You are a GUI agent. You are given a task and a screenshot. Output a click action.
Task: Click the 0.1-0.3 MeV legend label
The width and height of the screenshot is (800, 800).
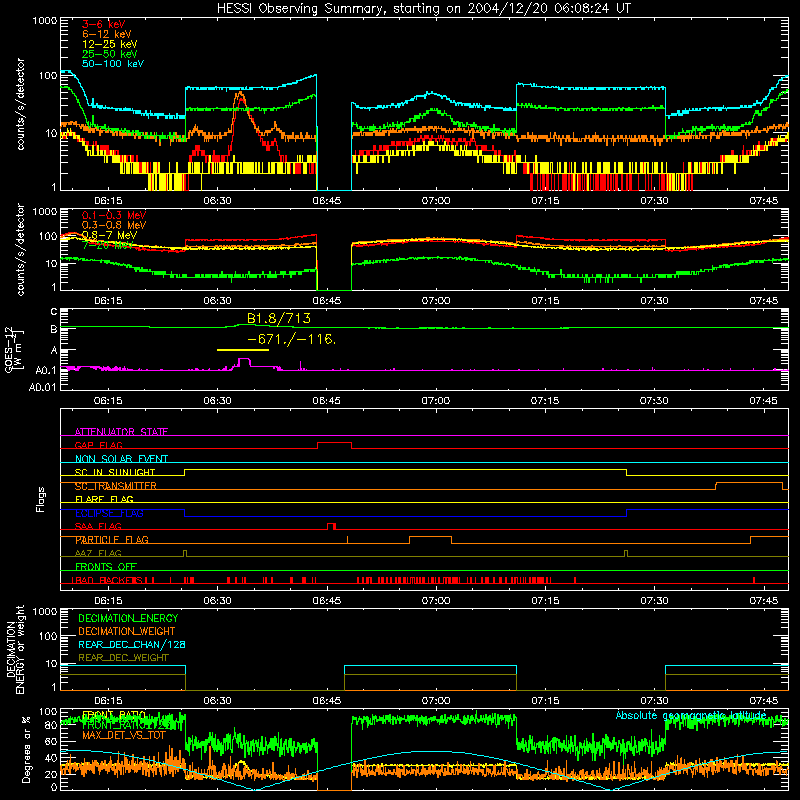click(114, 215)
